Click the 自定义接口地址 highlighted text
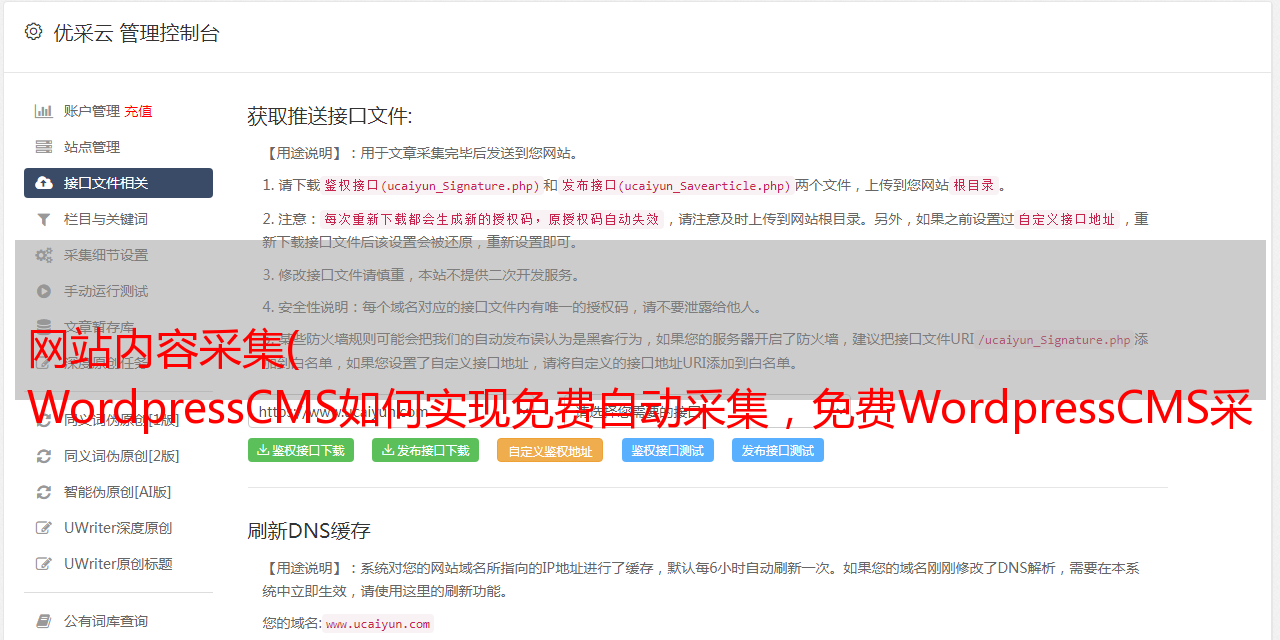 (1067, 219)
